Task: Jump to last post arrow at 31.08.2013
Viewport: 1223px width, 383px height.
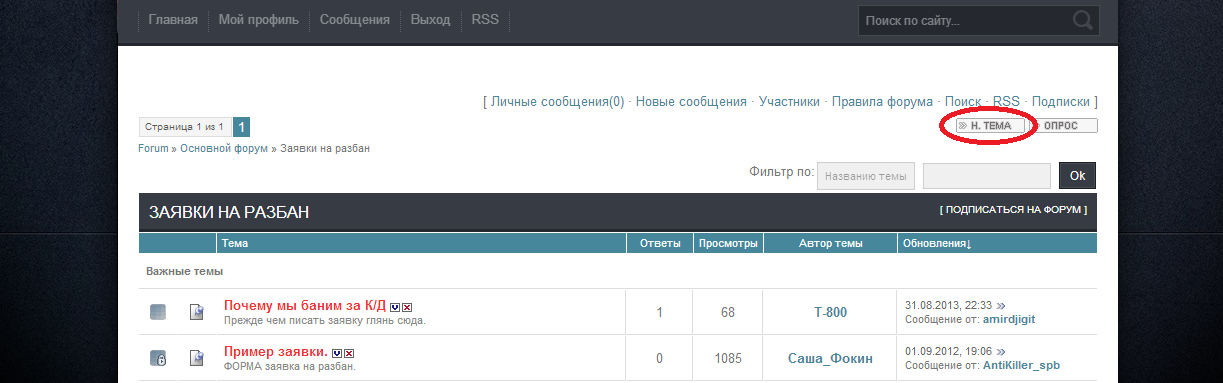Action: [x=1001, y=306]
